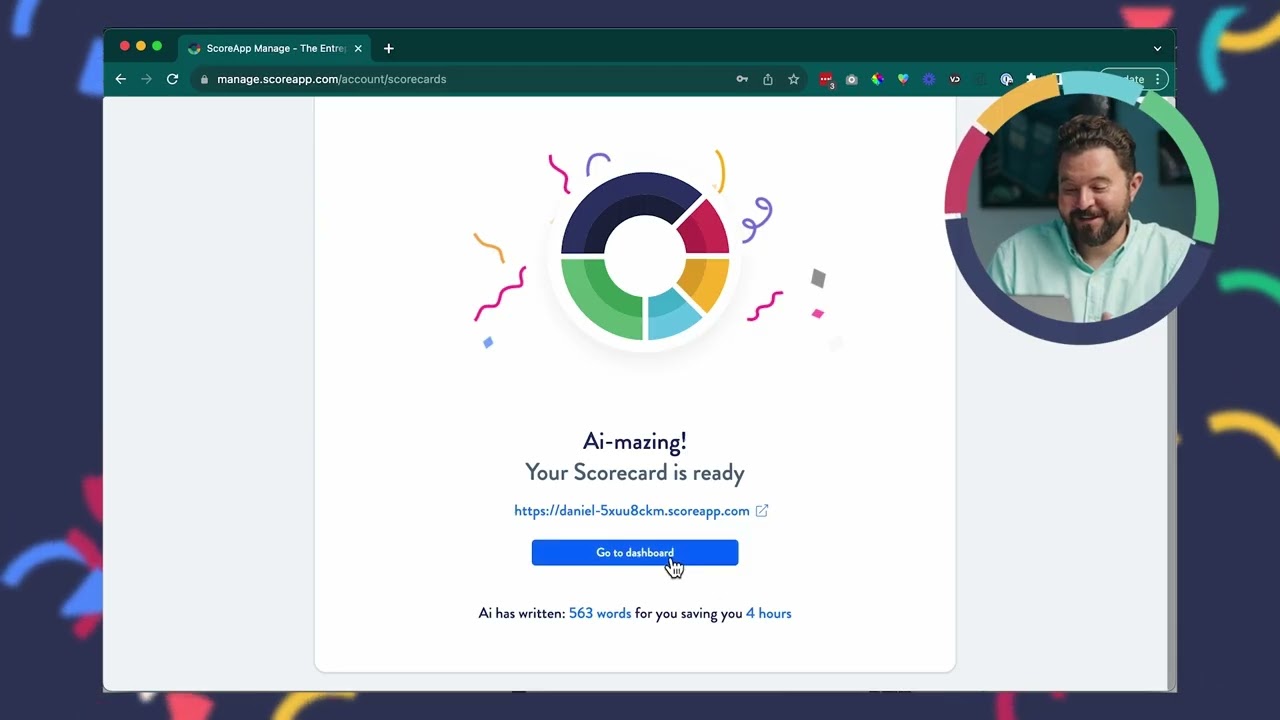The image size is (1280, 720).
Task: Click the share page icon
Action: click(768, 79)
